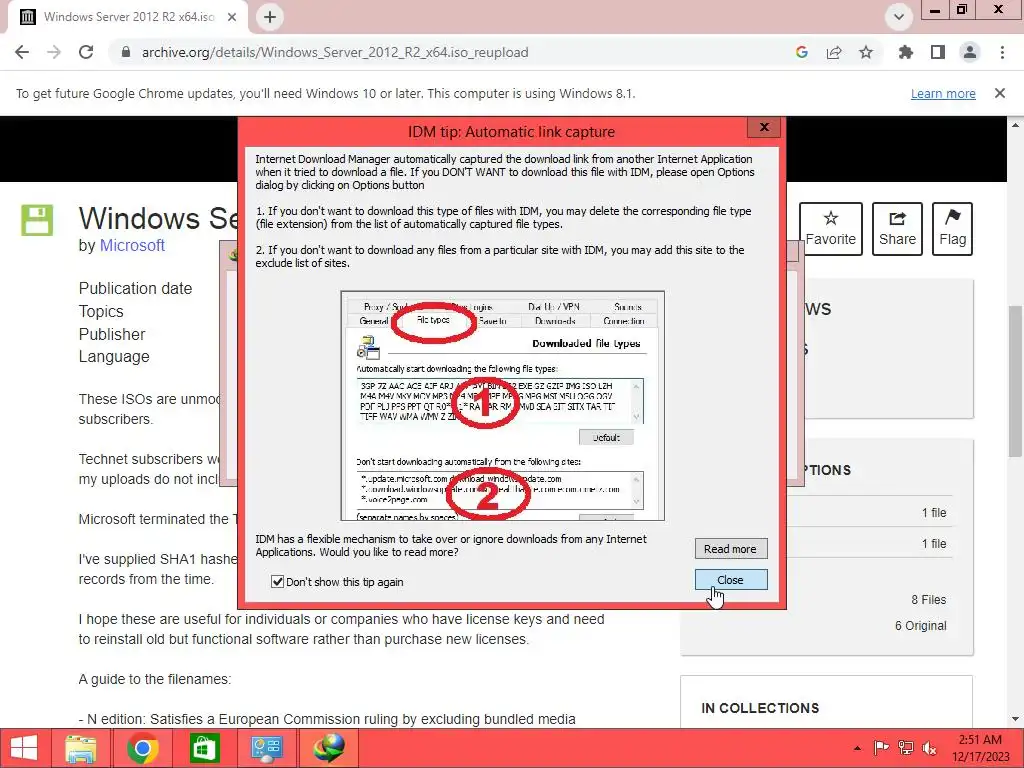1024x768 pixels.
Task: Uncheck Don't show this tip again
Action: point(278,582)
